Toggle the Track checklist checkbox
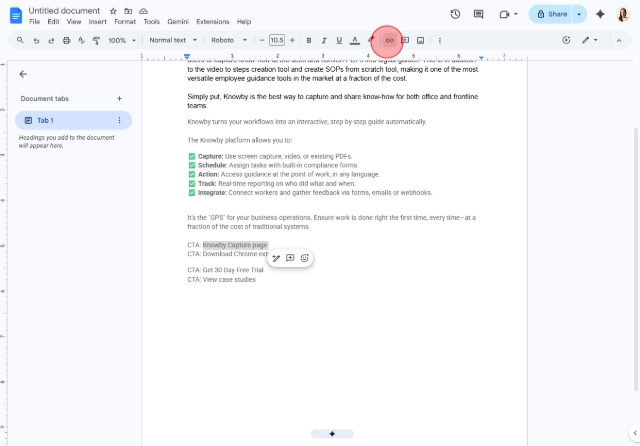This screenshot has height=446, width=640. [192, 184]
